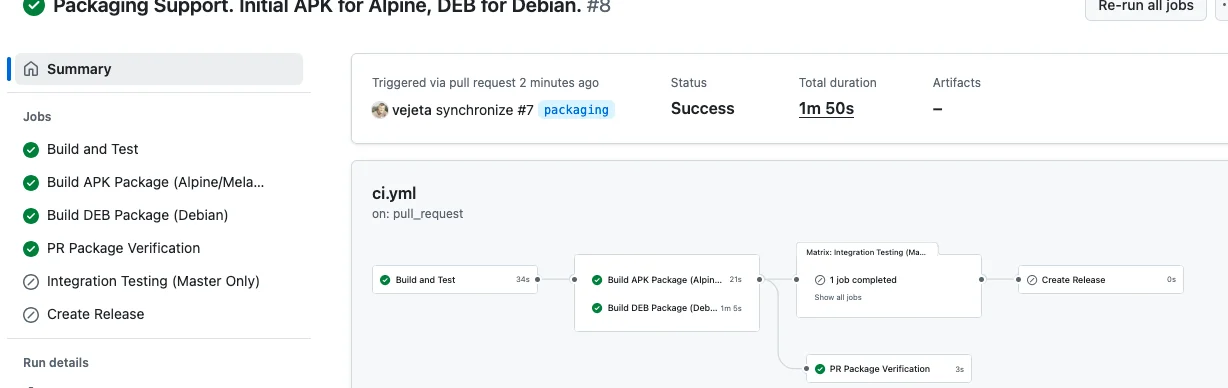Click the home icon next to Summary

click(x=31, y=69)
